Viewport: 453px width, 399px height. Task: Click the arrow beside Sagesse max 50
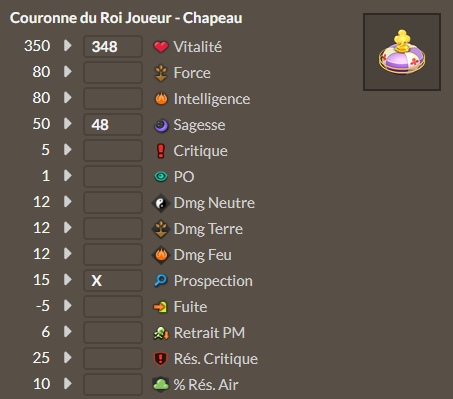click(68, 124)
